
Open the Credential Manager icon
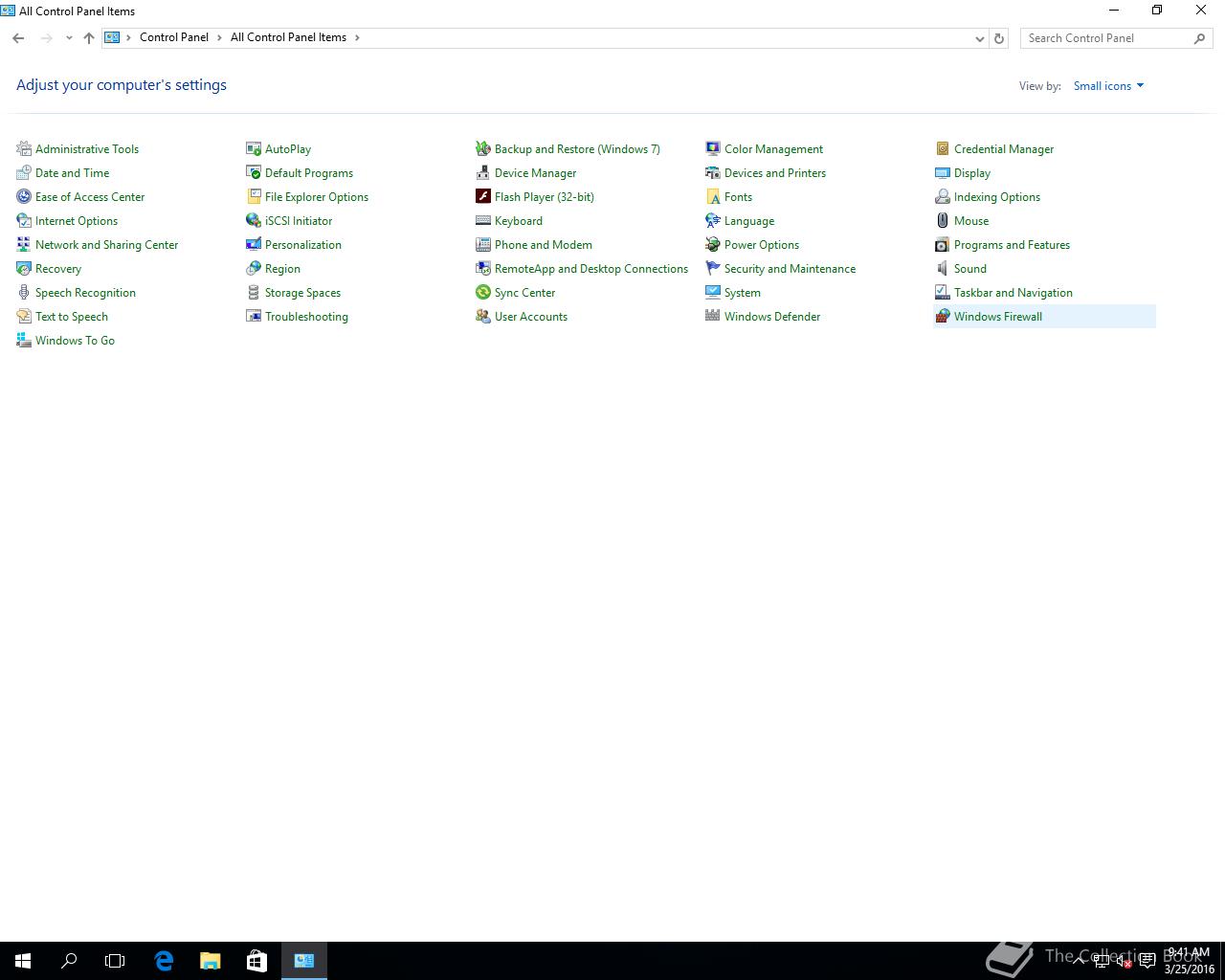(943, 148)
